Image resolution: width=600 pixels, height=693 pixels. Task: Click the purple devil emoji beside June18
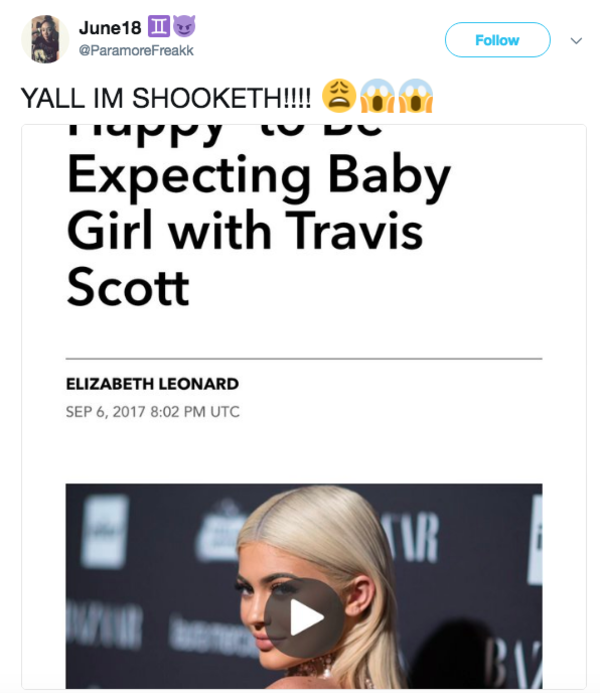184,27
